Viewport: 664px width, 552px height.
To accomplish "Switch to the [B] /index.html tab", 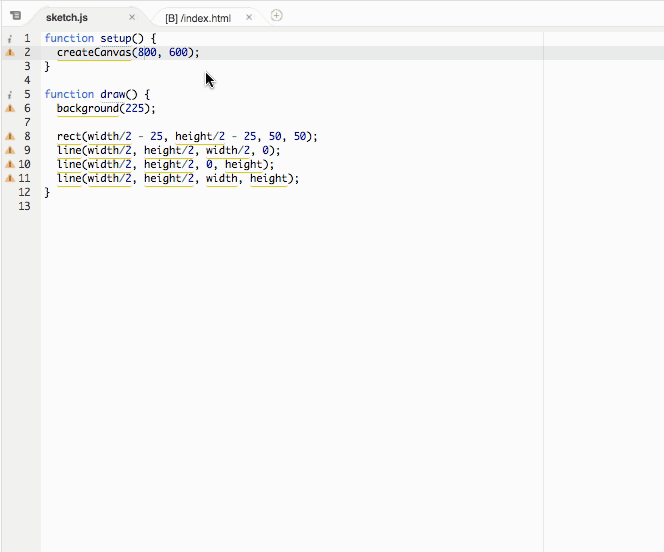I will [x=198, y=18].
